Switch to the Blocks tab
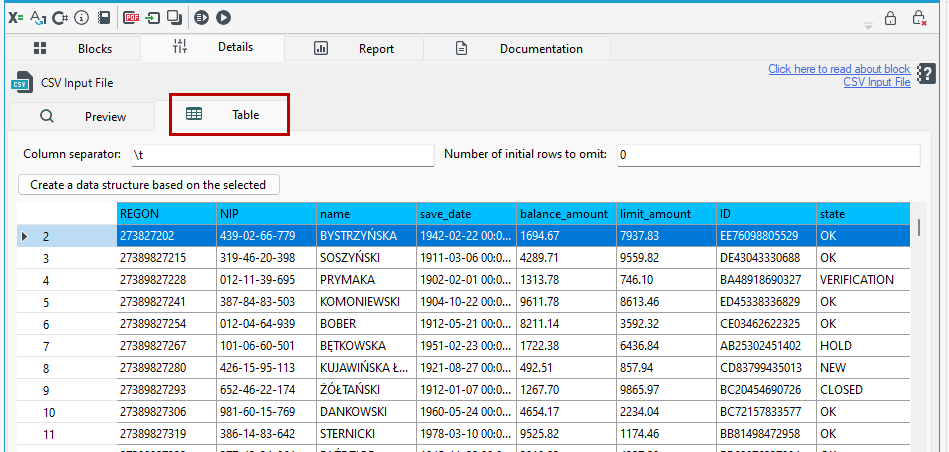949x452 pixels. coord(73,48)
